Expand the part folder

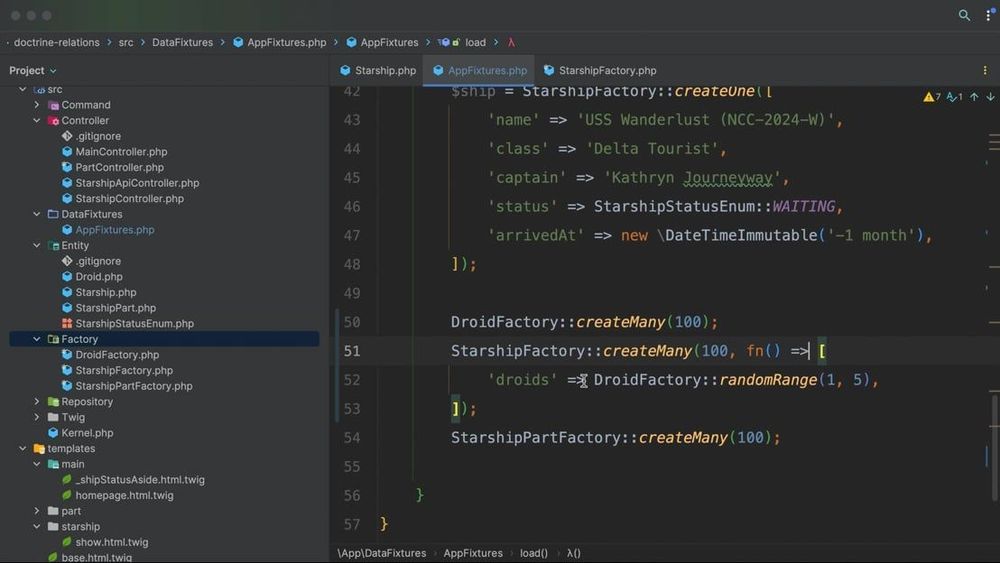coord(36,511)
